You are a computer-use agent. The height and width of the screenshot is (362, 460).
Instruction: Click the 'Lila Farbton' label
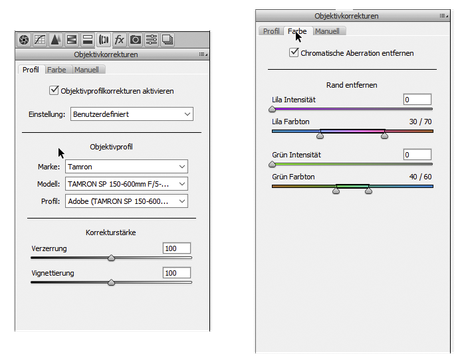291,122
